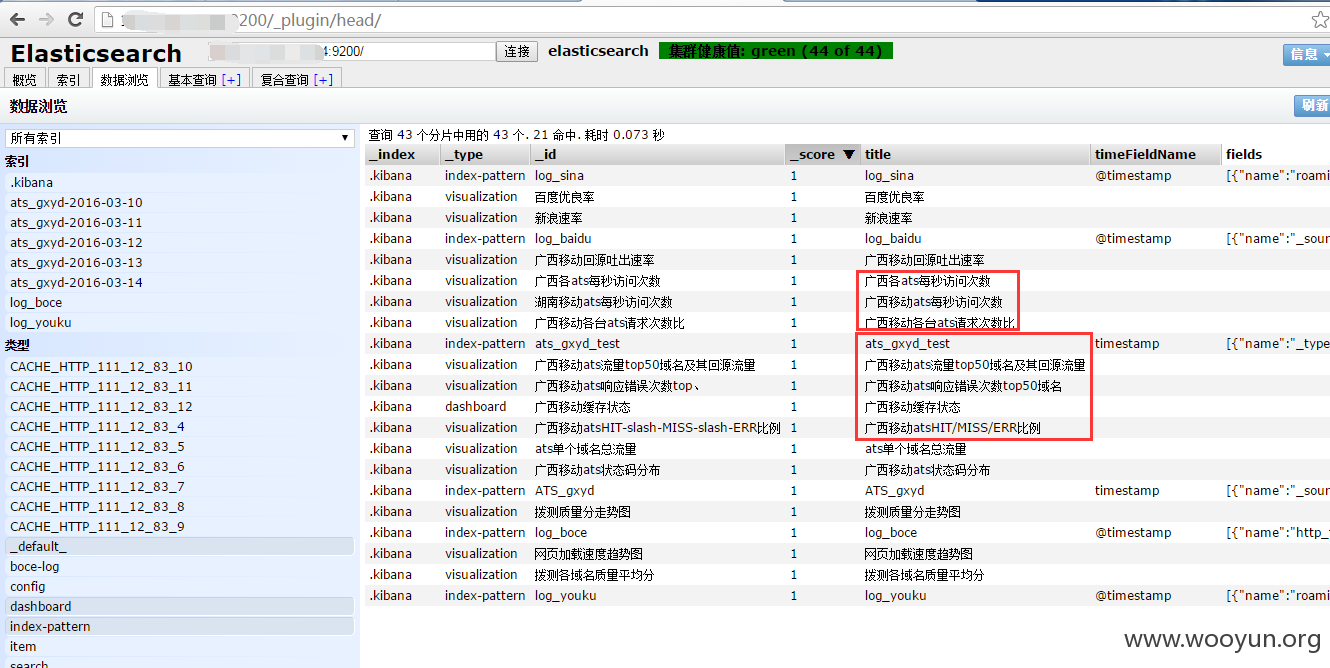Add new 基本查询 tab with [+]

pos(231,80)
